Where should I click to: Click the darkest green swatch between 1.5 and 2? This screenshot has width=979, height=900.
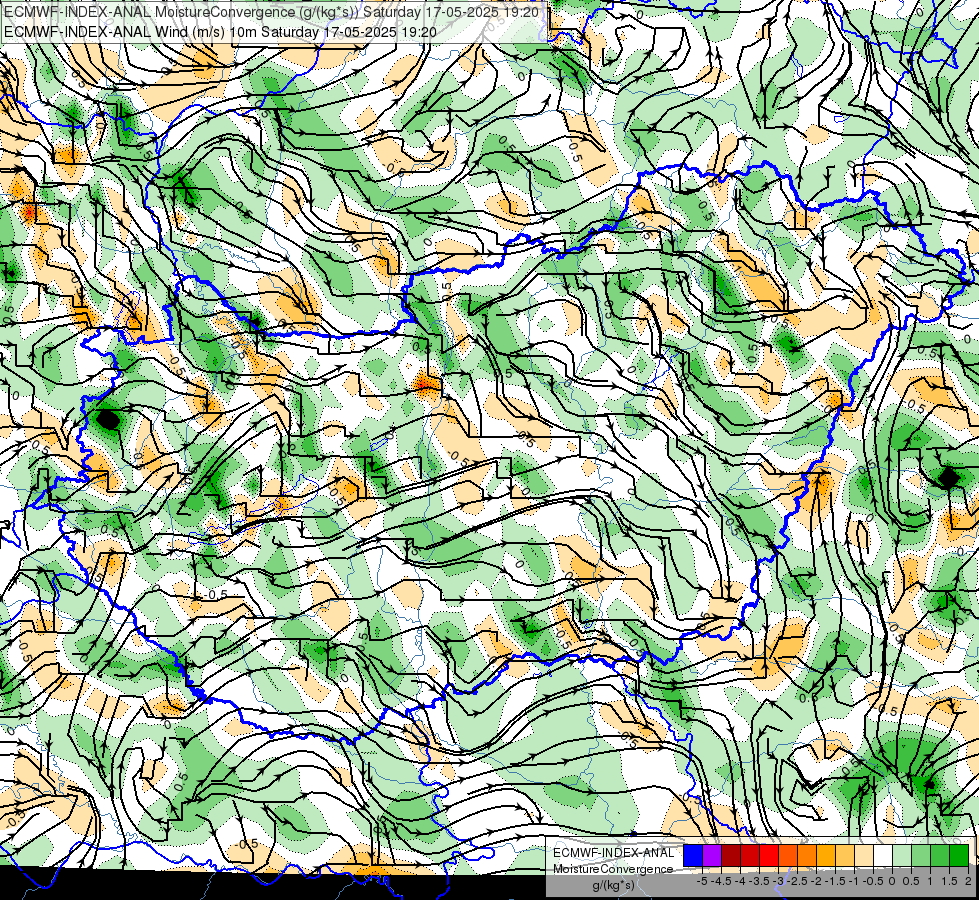959,855
